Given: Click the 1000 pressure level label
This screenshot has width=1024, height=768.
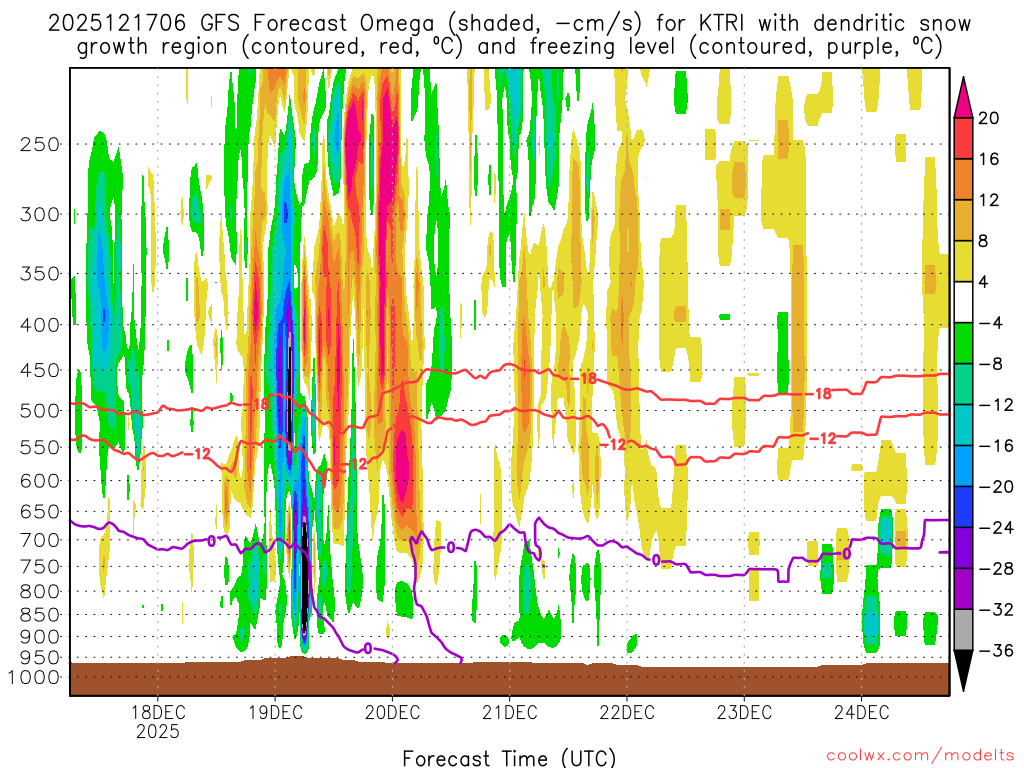Looking at the screenshot, I should point(36,677).
